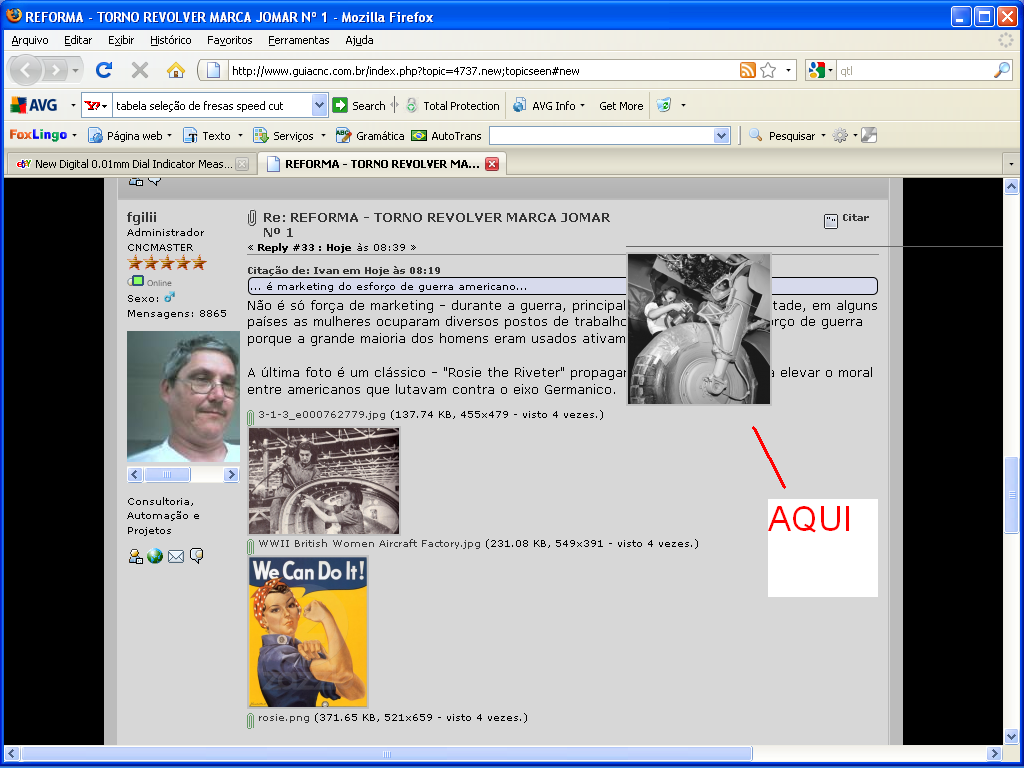Open the Editar menu
This screenshot has height=768, width=1024.
click(x=78, y=40)
